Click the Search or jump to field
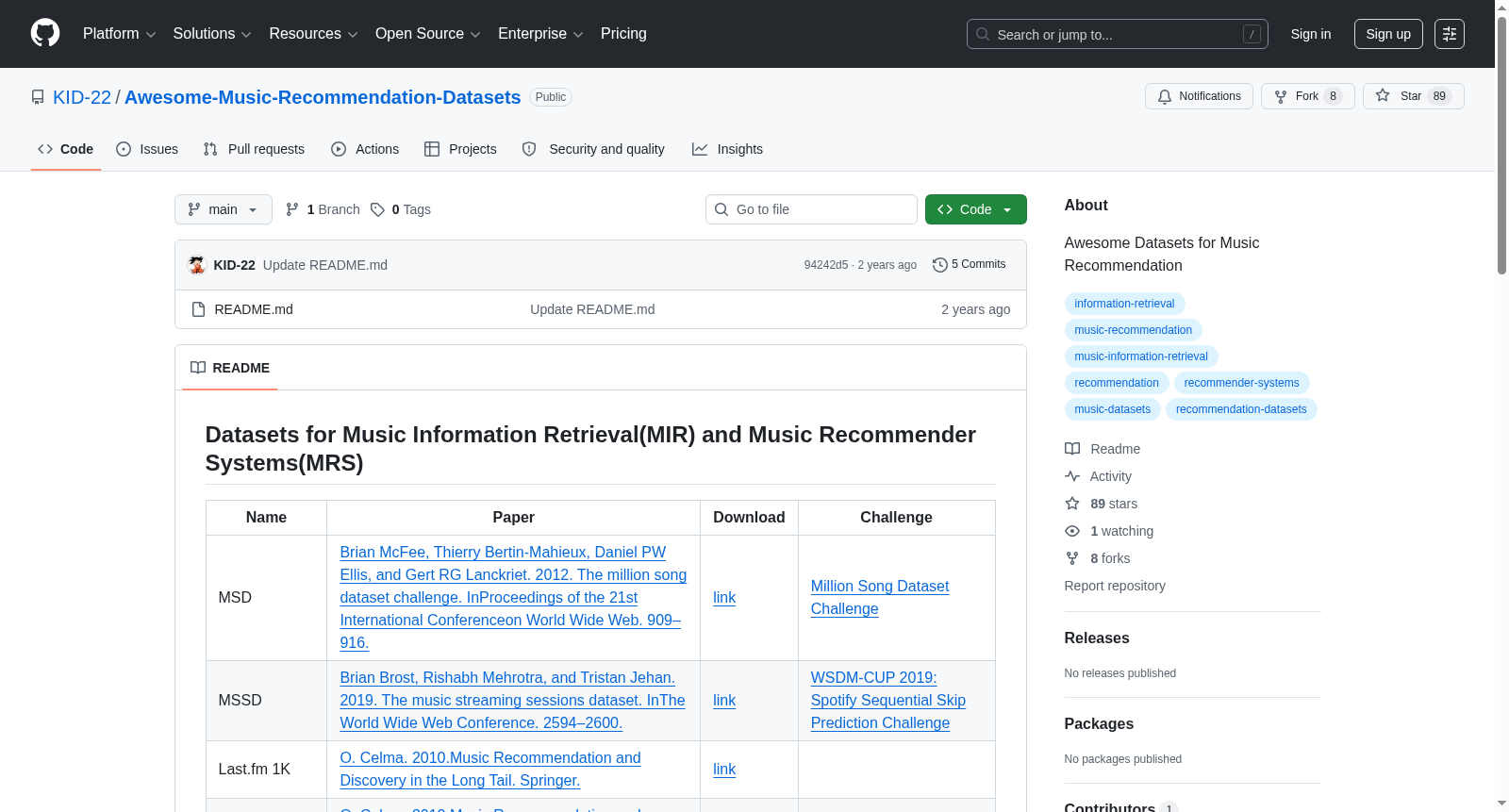The width and height of the screenshot is (1509, 812). [x=1118, y=34]
